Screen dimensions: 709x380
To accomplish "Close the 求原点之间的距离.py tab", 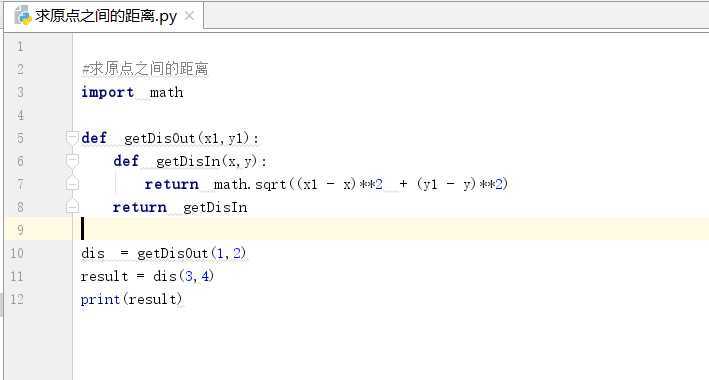I will 189,16.
